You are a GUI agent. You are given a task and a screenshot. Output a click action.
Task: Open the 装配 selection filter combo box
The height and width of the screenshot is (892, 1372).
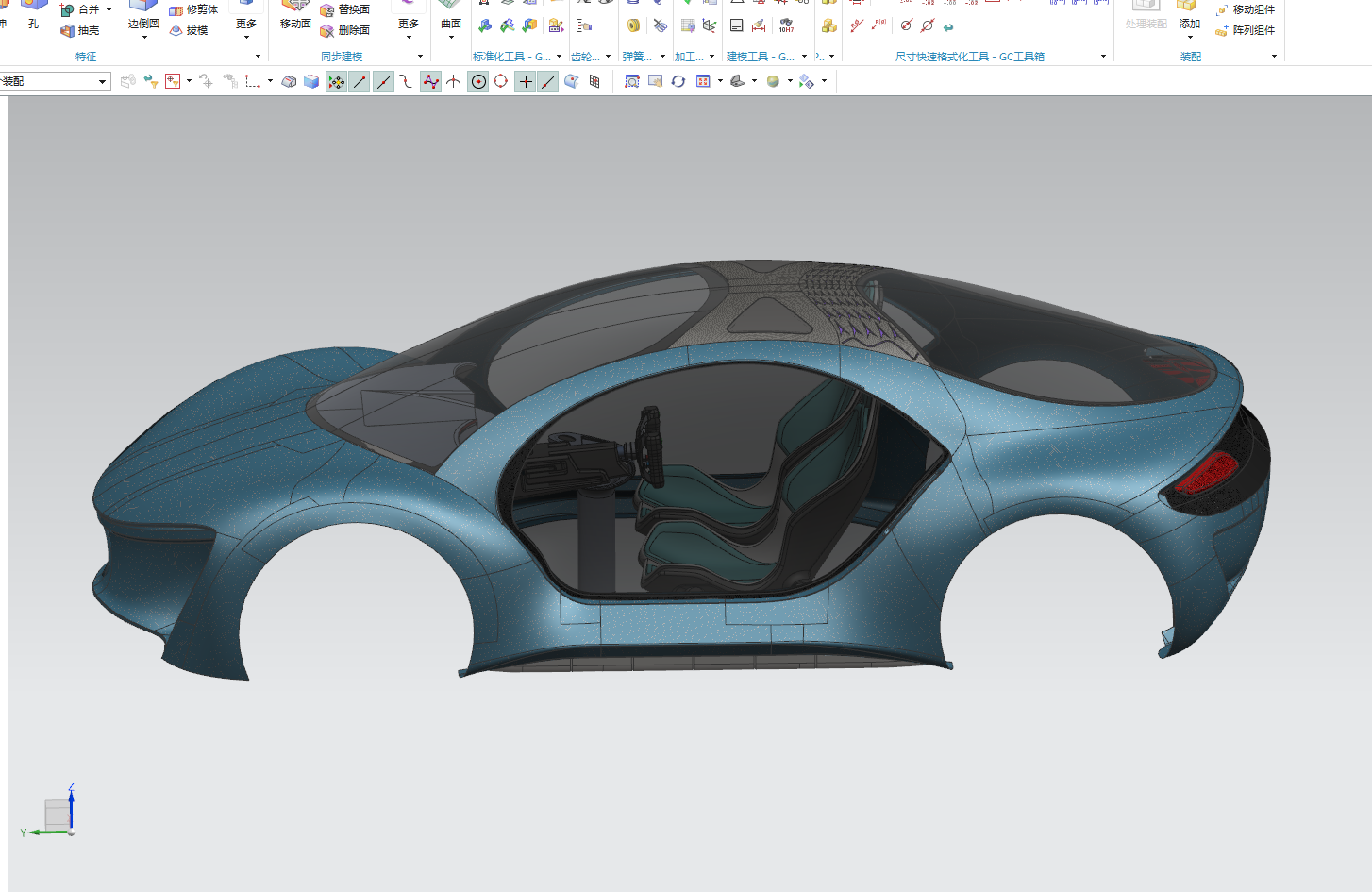click(x=55, y=81)
